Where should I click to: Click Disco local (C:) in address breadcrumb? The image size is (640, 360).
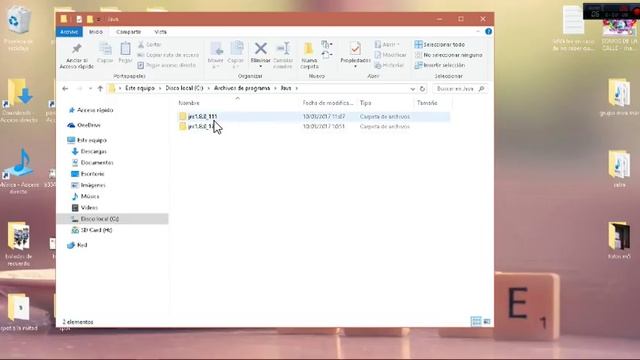click(x=184, y=88)
